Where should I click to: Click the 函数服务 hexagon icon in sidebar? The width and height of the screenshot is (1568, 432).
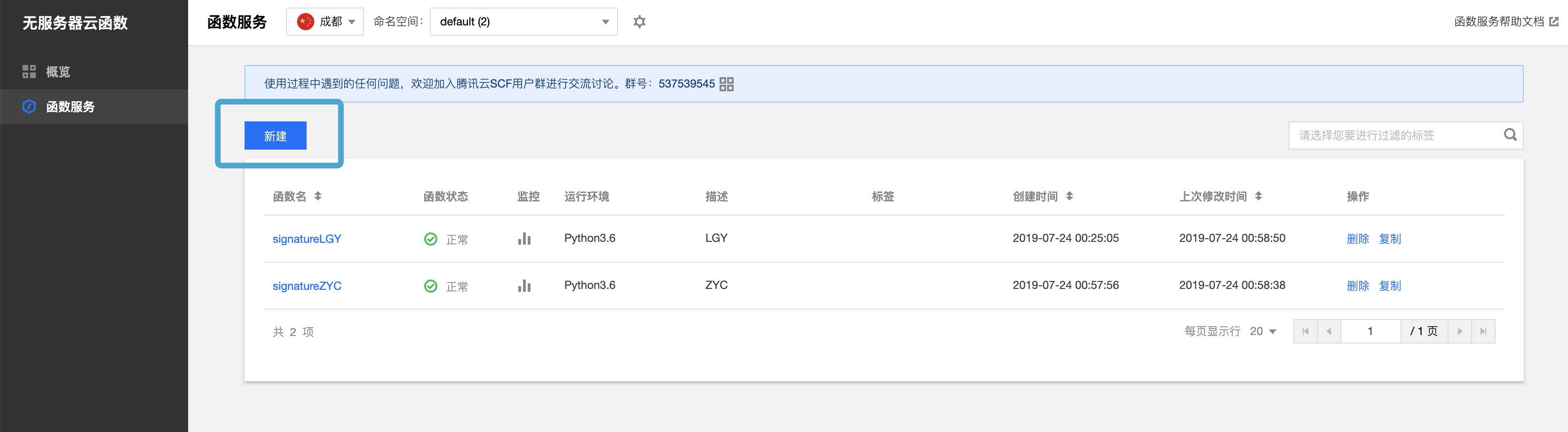(29, 107)
